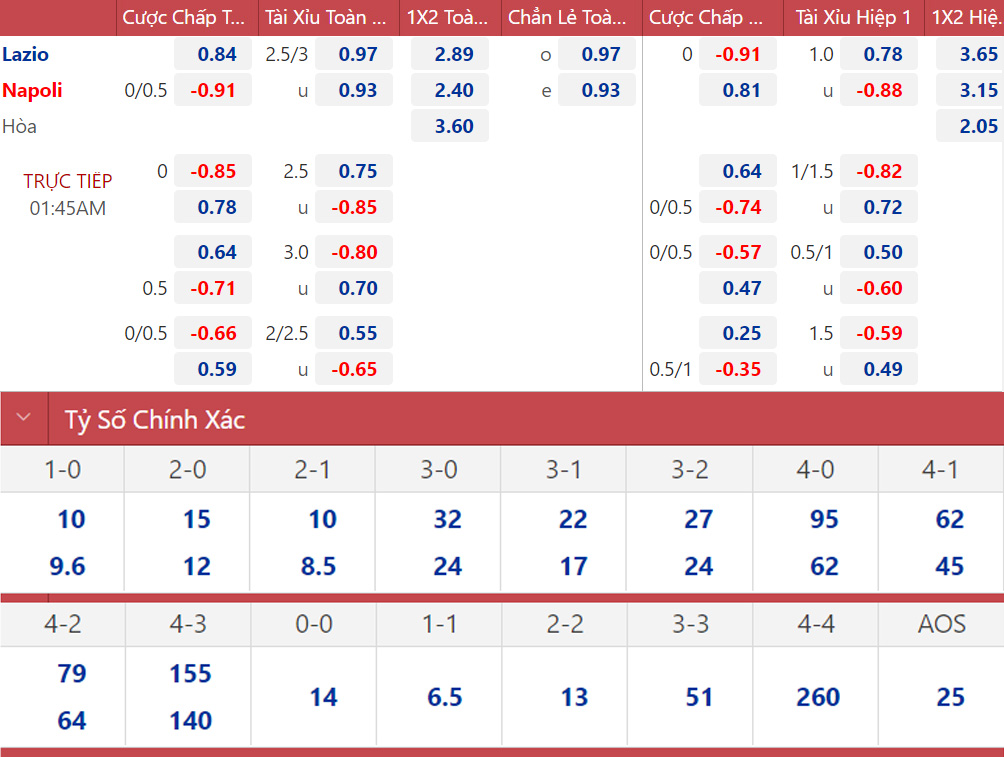Choose full-time 1X2 Napoli odds 2.40

[x=450, y=91]
